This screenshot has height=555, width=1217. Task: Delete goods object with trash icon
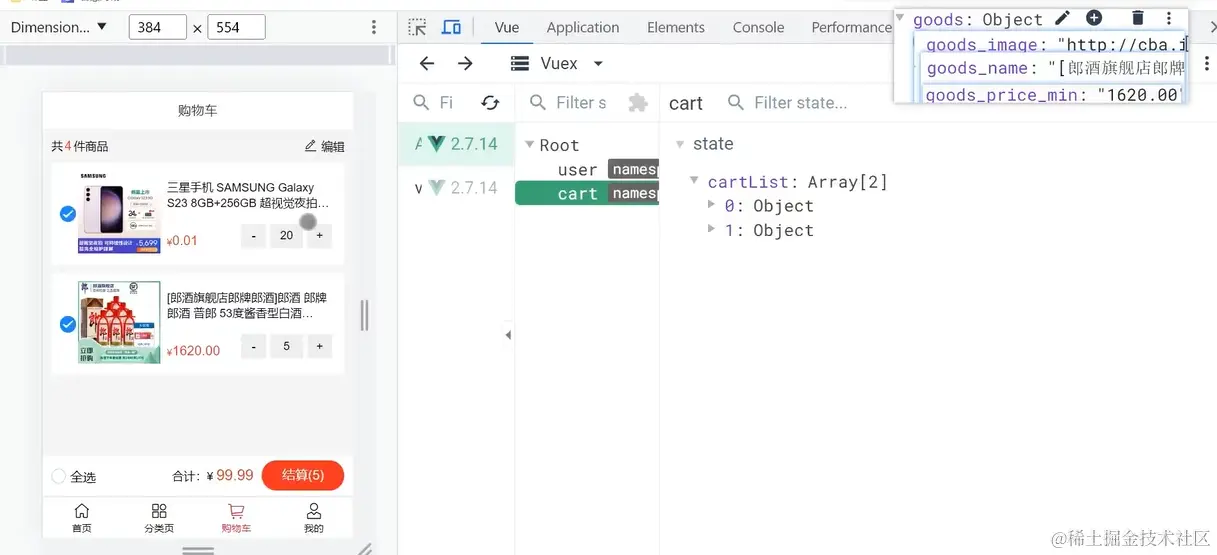(x=1138, y=18)
